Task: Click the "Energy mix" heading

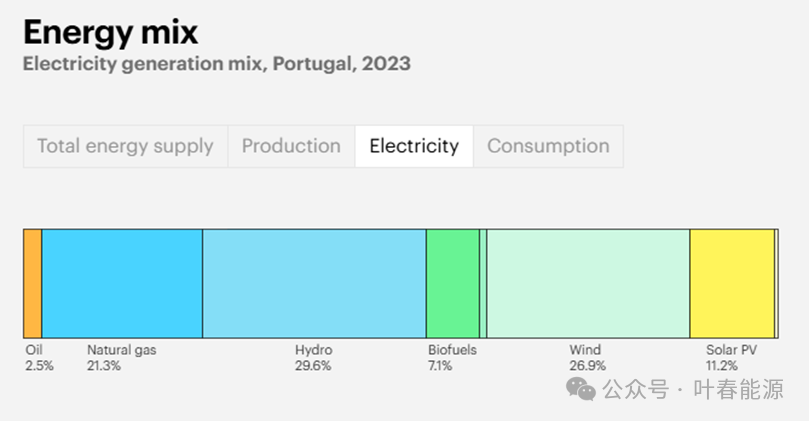Action: 110,32
